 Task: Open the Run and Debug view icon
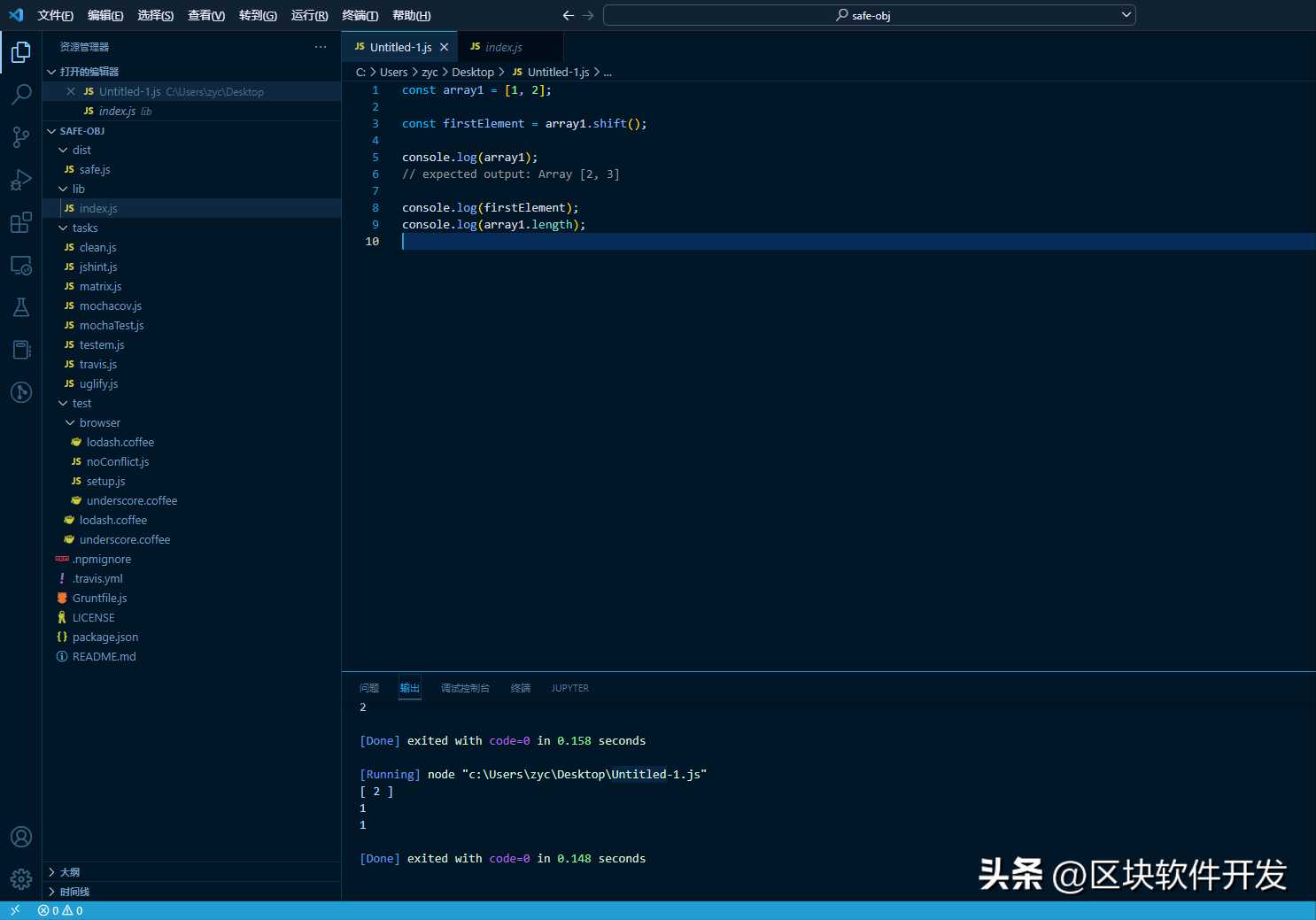[21, 180]
